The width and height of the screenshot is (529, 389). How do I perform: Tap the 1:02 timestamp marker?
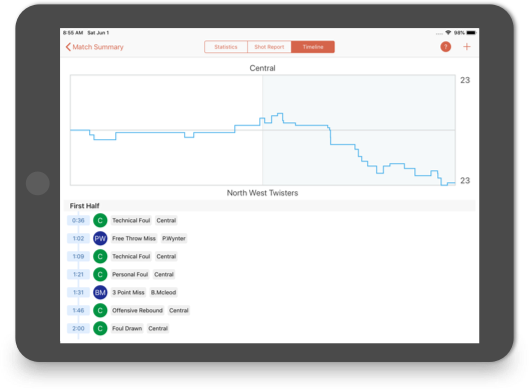click(78, 239)
